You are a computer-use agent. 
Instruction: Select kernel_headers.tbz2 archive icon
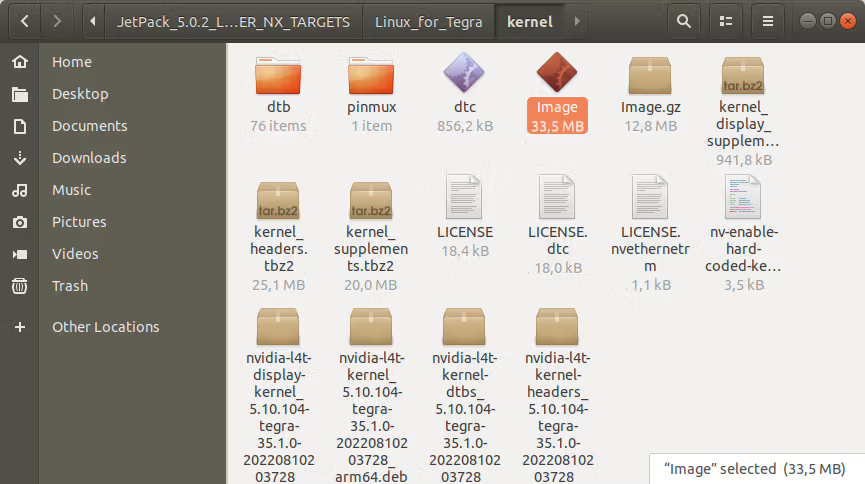(x=278, y=200)
